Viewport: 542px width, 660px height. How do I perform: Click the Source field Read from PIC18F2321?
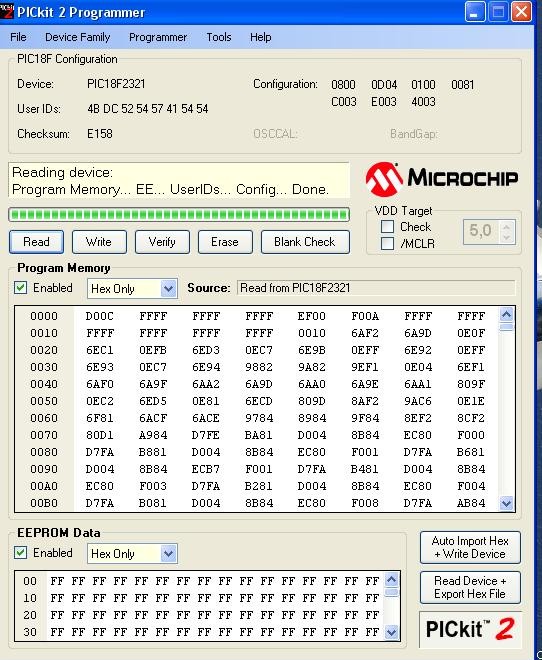pyautogui.click(x=376, y=288)
